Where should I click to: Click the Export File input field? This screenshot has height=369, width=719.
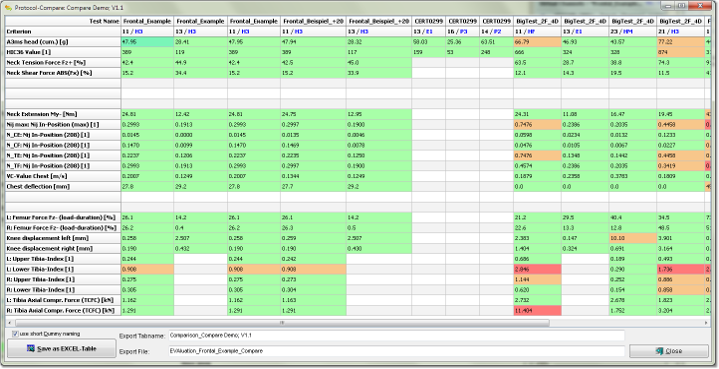[396, 351]
